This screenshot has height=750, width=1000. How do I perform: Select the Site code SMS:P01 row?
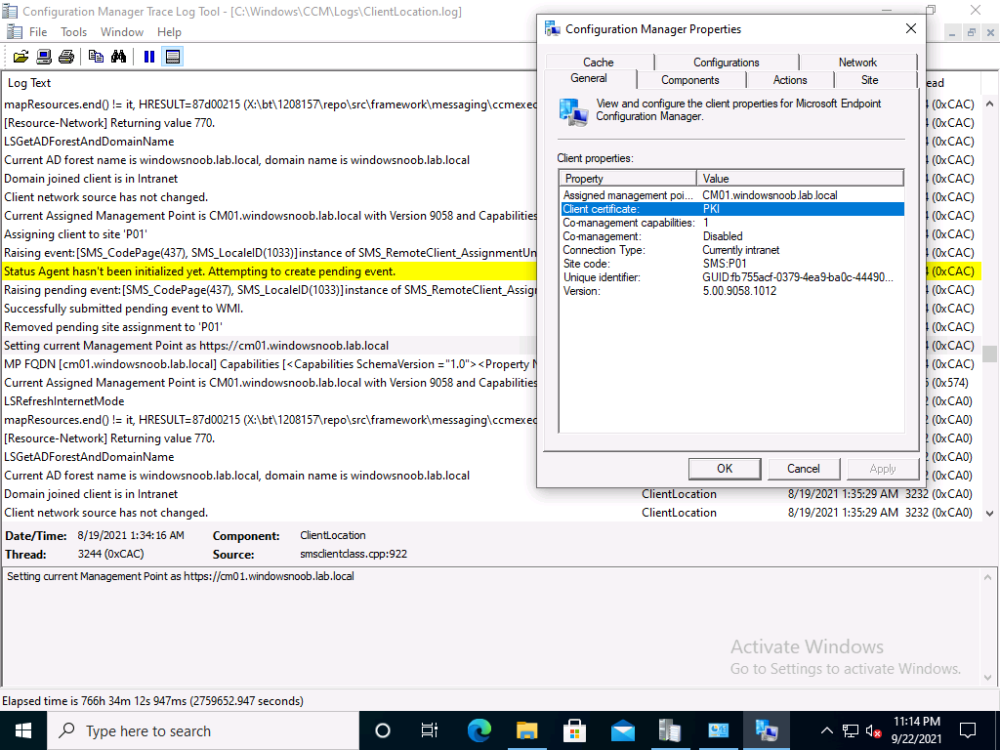732,264
